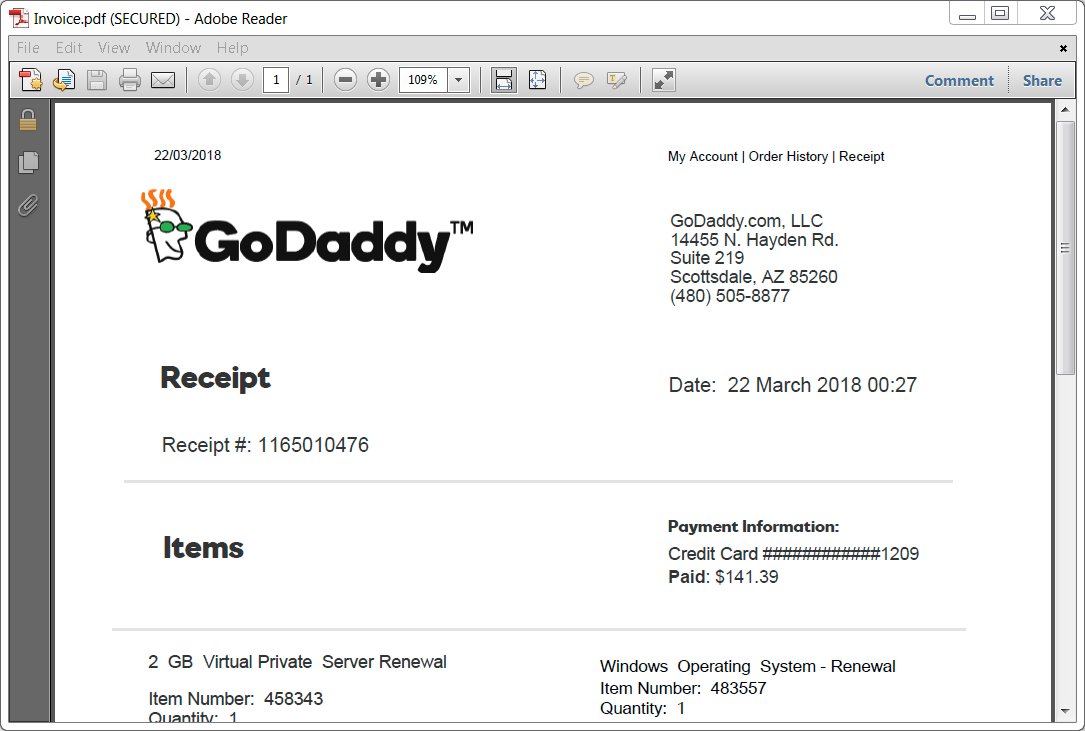Viewport: 1085px width, 731px height.
Task: Click the page number input field
Action: (x=275, y=80)
